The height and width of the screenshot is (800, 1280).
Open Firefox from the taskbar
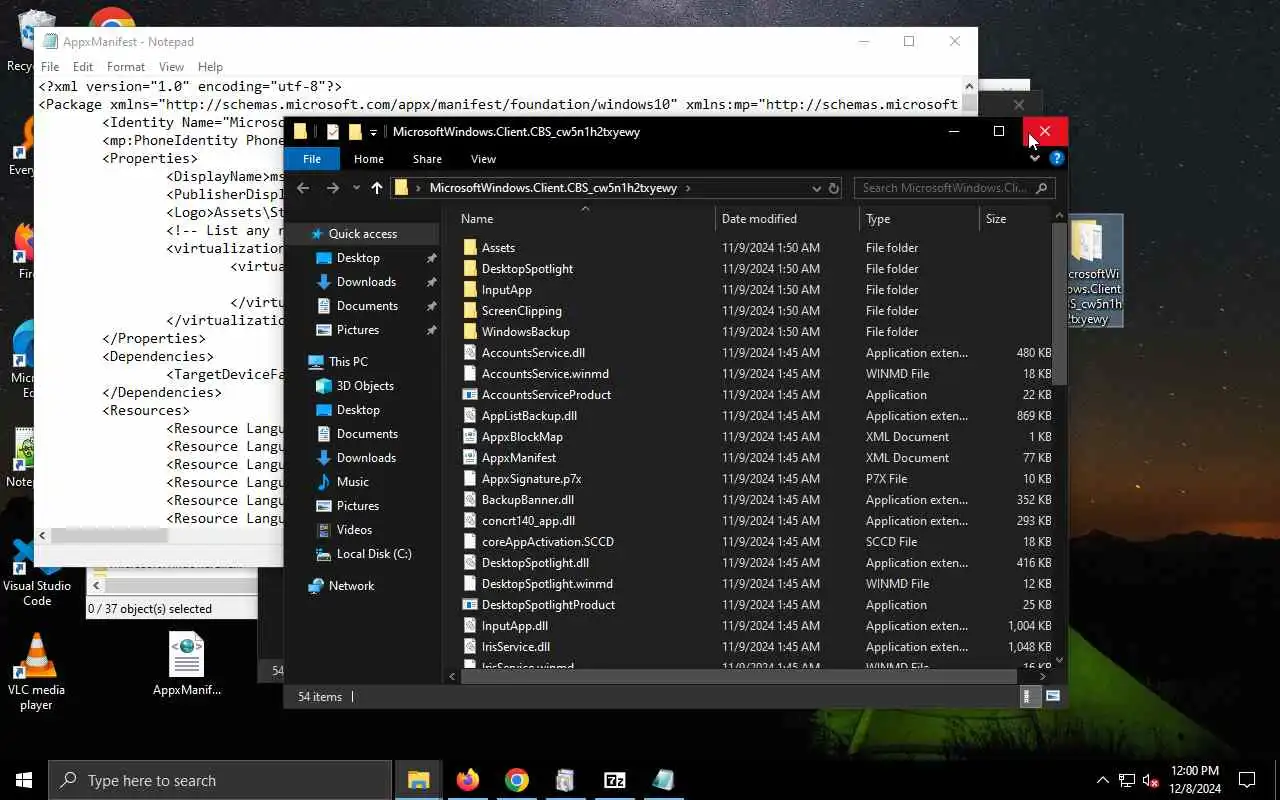pyautogui.click(x=467, y=780)
